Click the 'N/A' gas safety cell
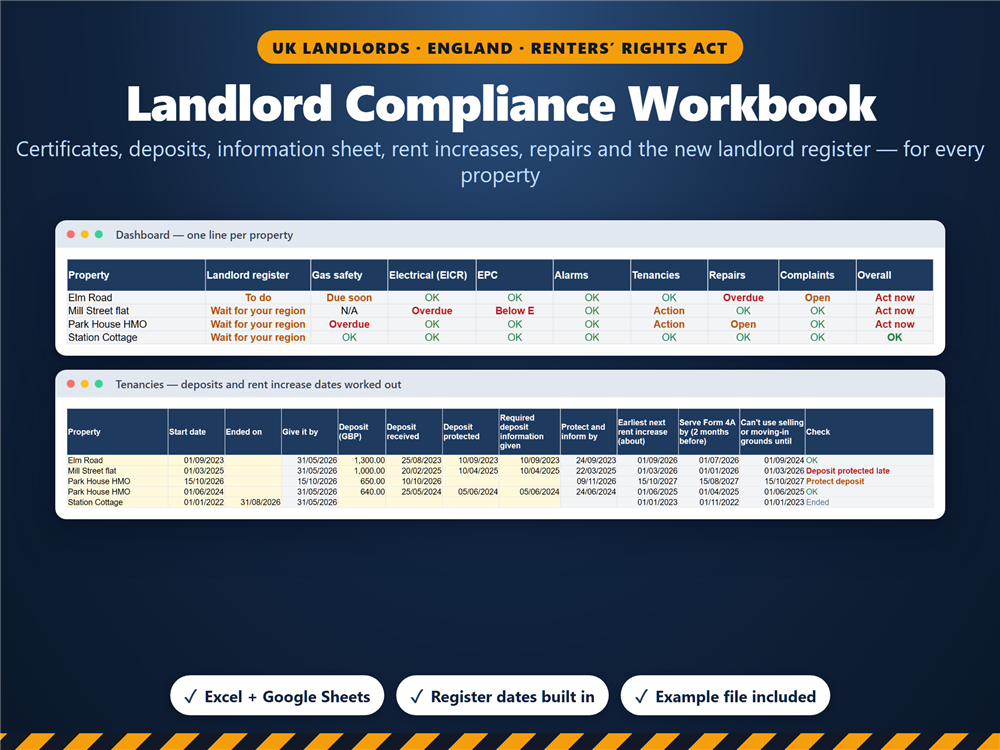Image resolution: width=1000 pixels, height=750 pixels. 349,311
